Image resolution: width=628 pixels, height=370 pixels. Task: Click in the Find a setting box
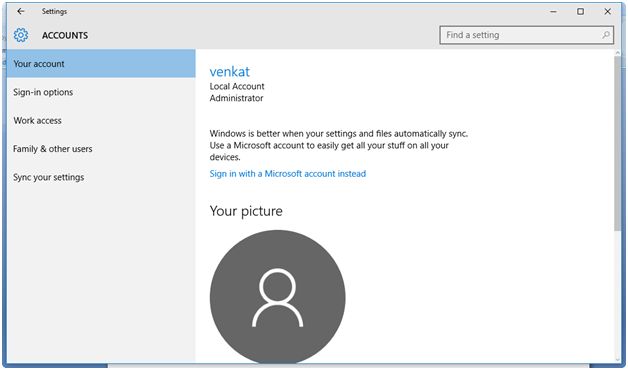coord(526,35)
